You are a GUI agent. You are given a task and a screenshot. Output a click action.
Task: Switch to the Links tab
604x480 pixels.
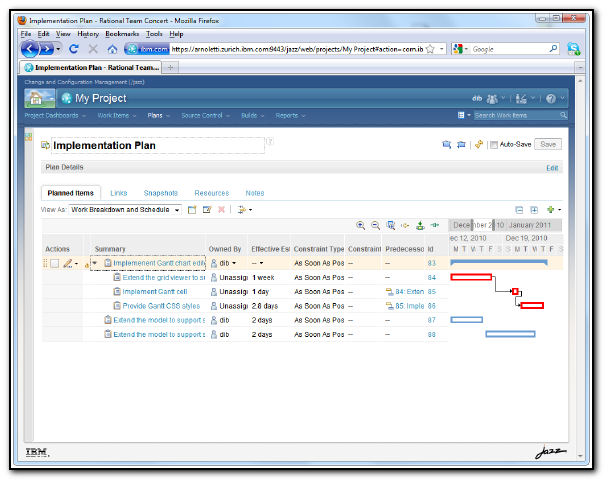click(119, 193)
